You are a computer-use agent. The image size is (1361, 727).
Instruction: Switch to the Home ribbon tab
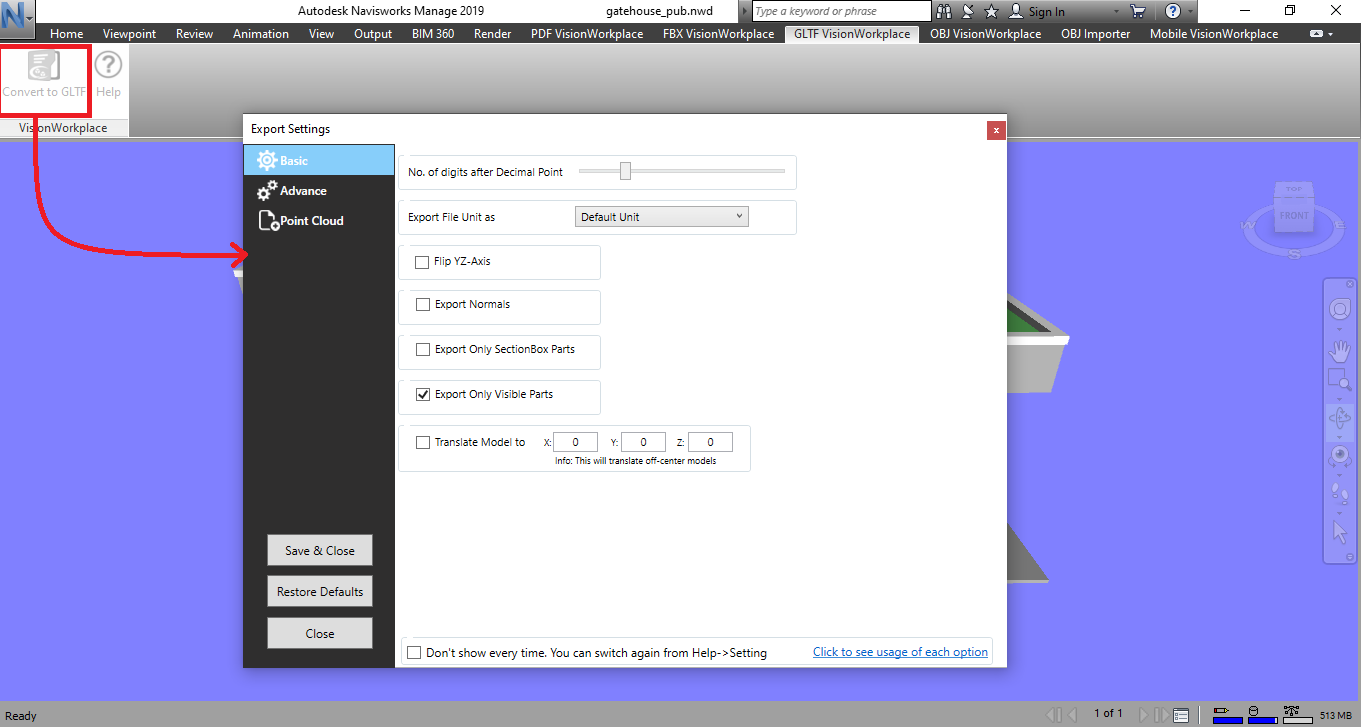coord(67,34)
